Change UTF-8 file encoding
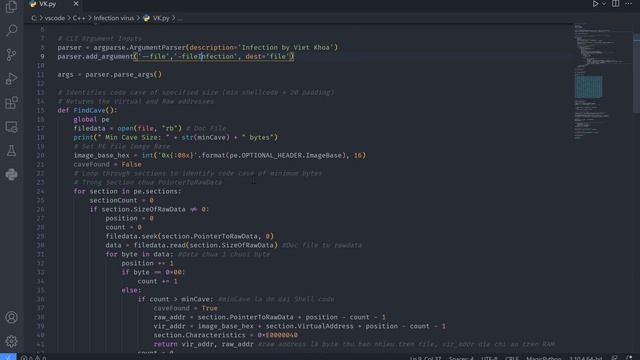The image size is (640, 360). [489, 358]
